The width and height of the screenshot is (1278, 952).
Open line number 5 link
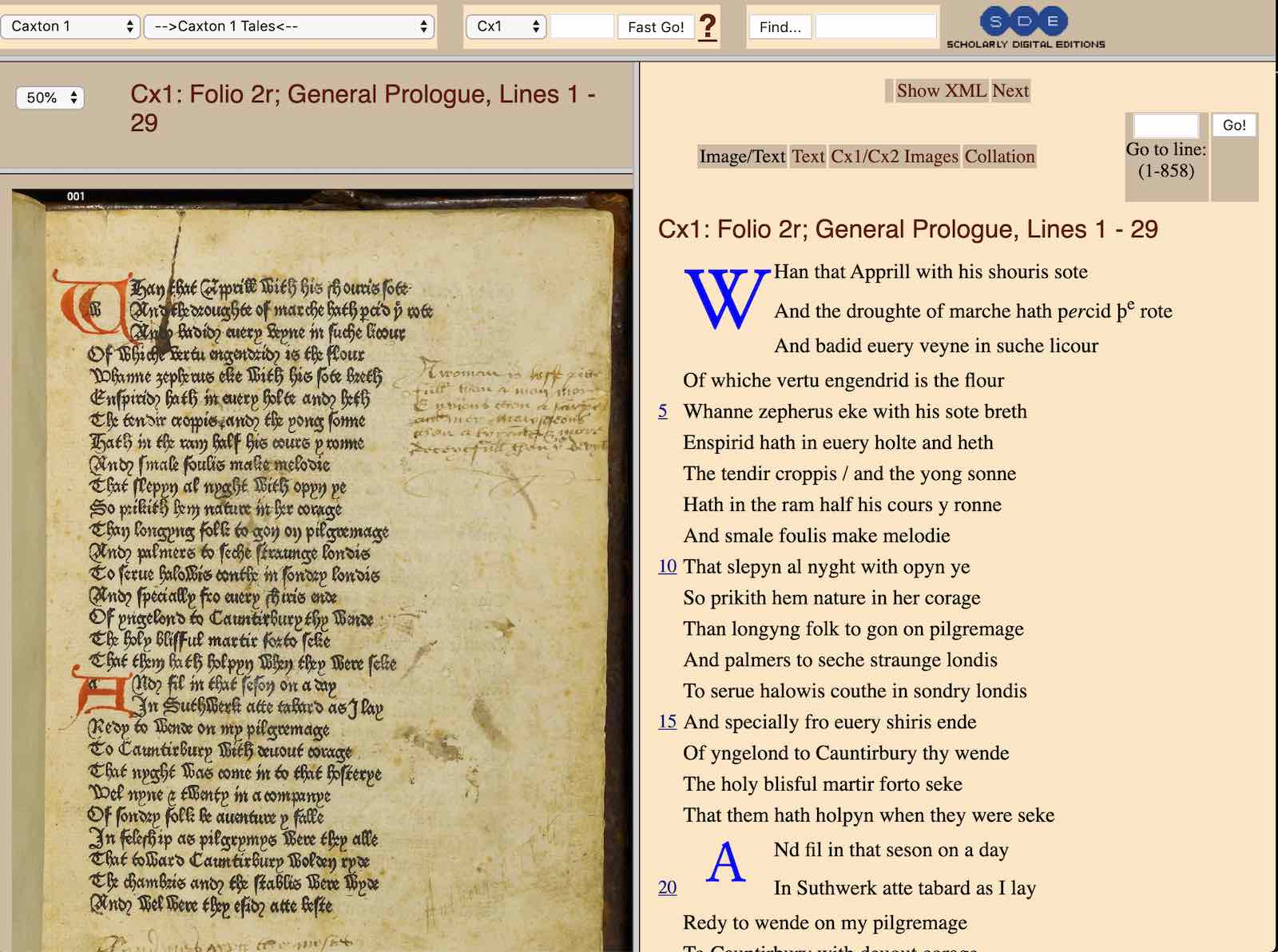(x=663, y=411)
